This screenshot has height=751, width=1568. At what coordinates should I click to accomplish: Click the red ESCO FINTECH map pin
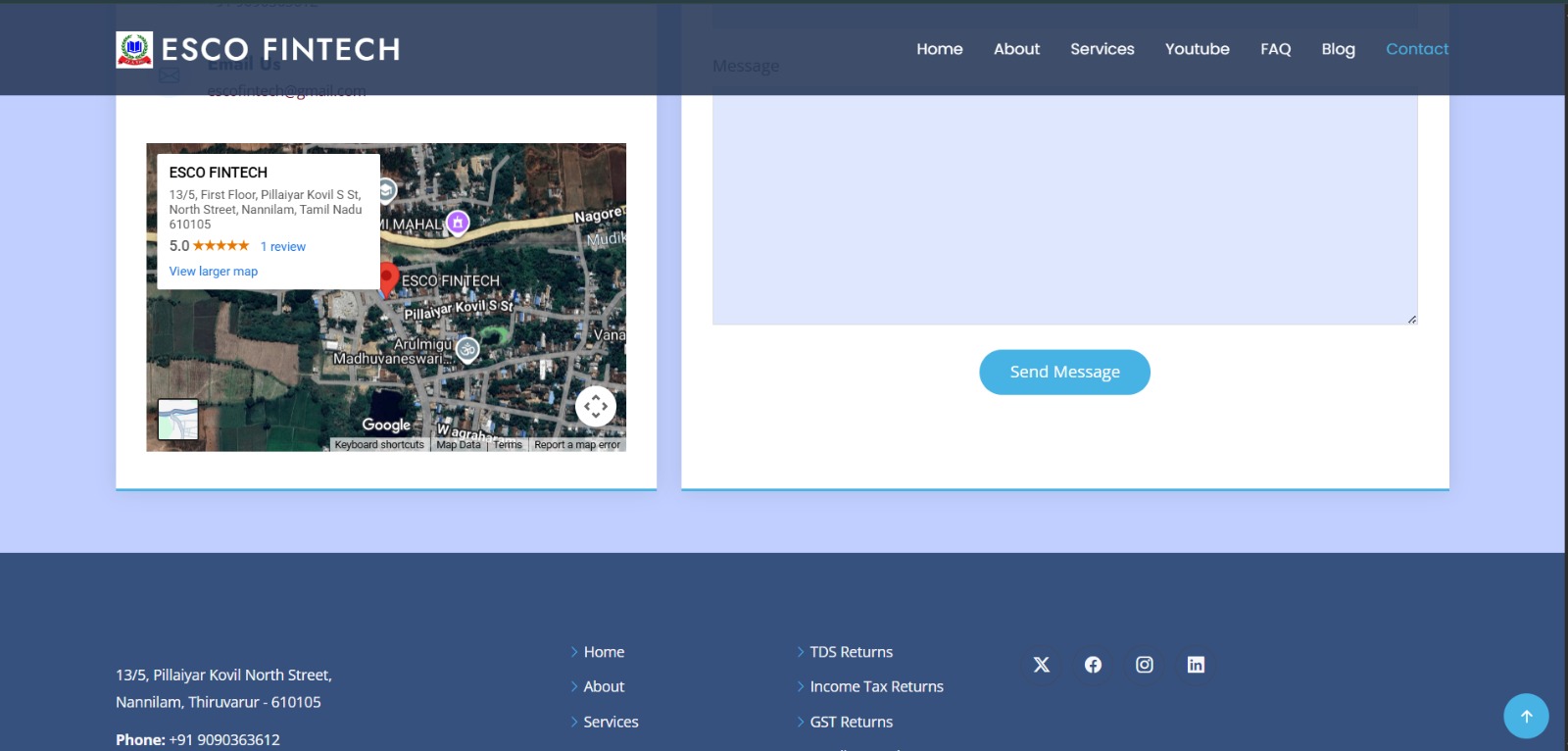[x=388, y=278]
